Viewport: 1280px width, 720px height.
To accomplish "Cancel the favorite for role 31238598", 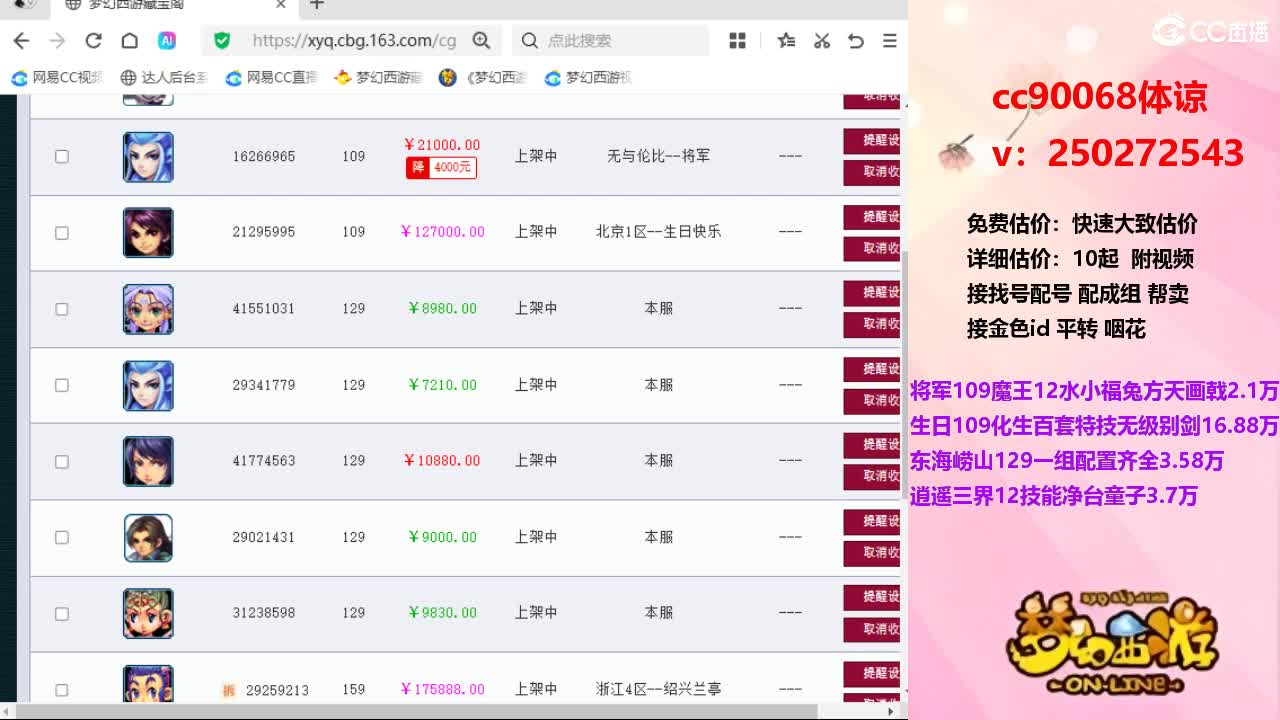I will tap(872, 629).
